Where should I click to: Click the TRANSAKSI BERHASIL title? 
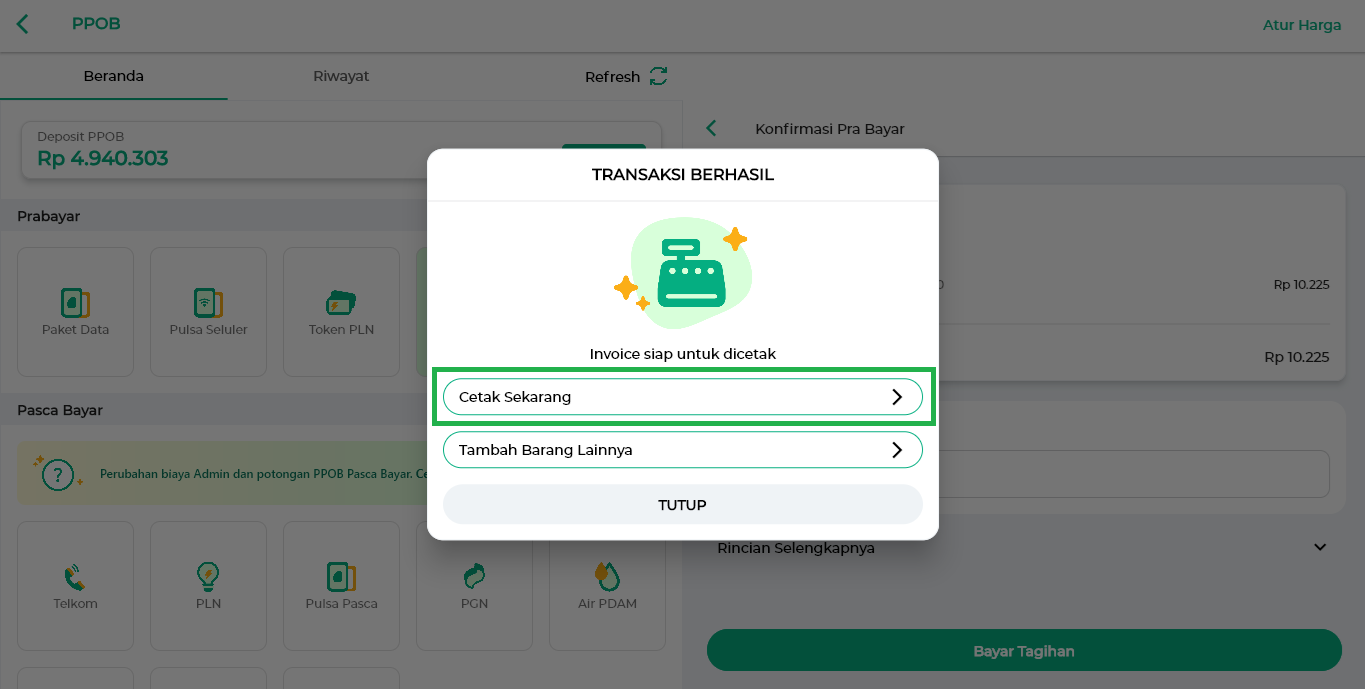coord(683,174)
